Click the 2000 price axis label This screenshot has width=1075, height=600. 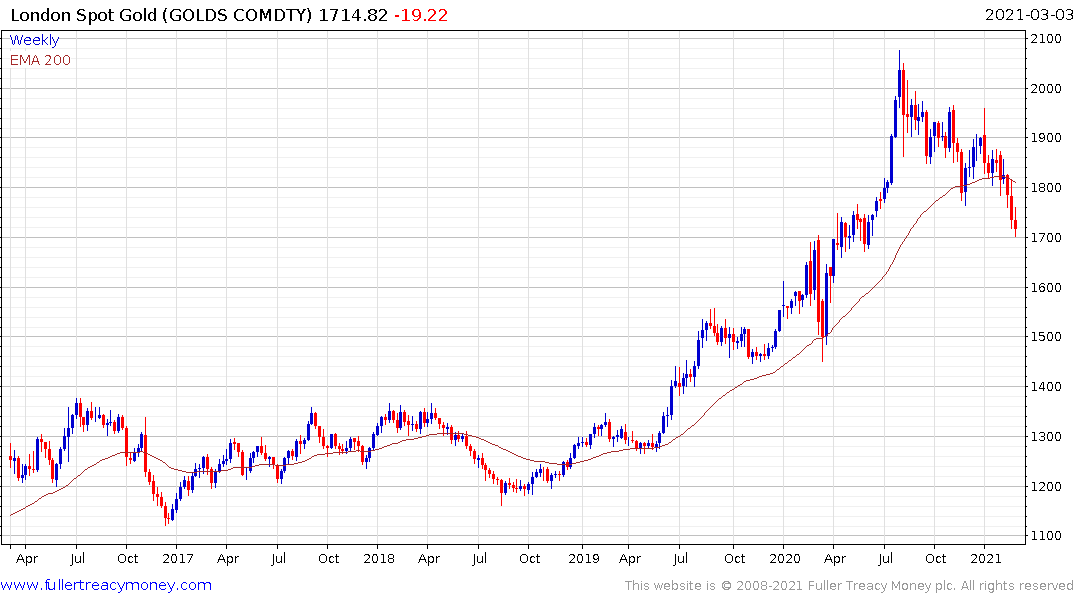pos(1046,88)
